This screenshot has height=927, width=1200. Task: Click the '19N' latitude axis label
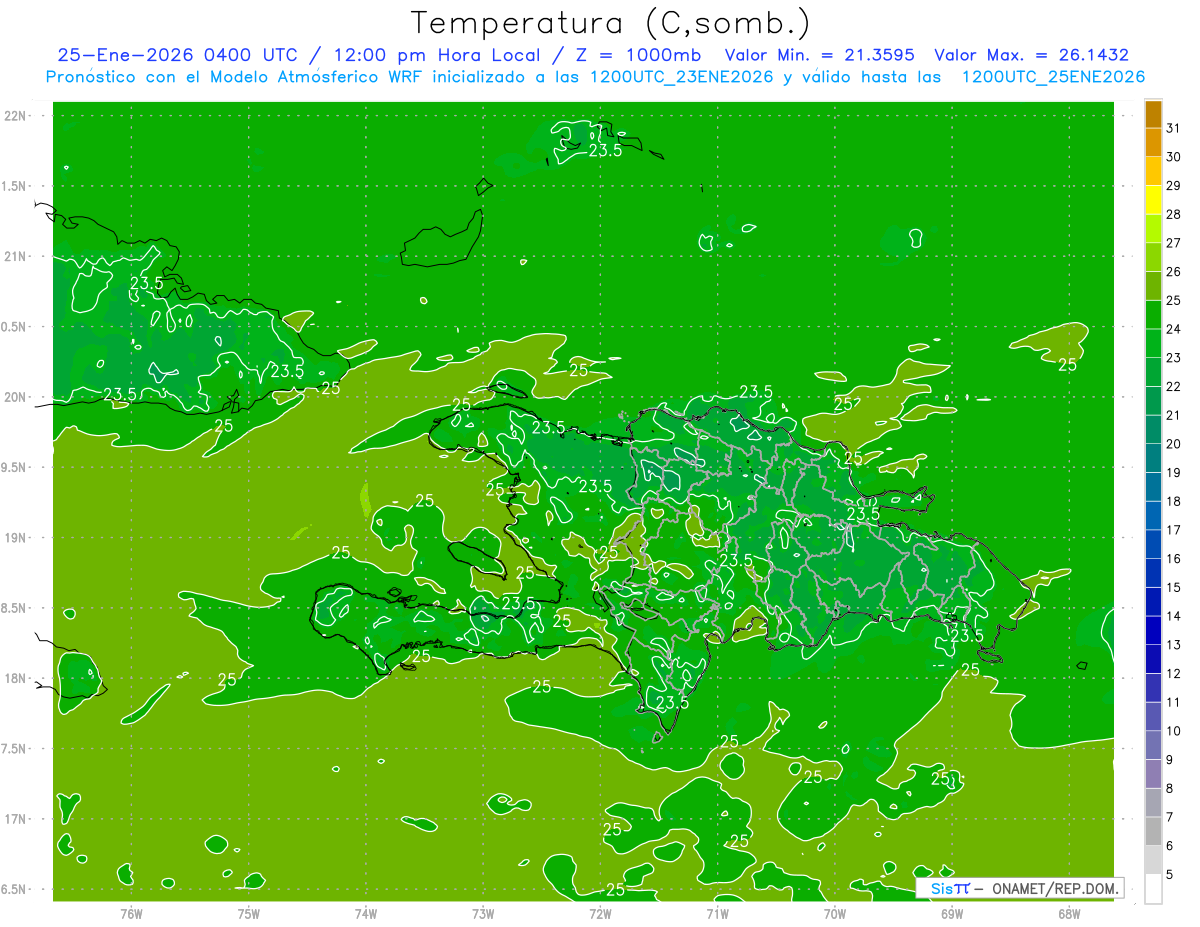pos(16,538)
